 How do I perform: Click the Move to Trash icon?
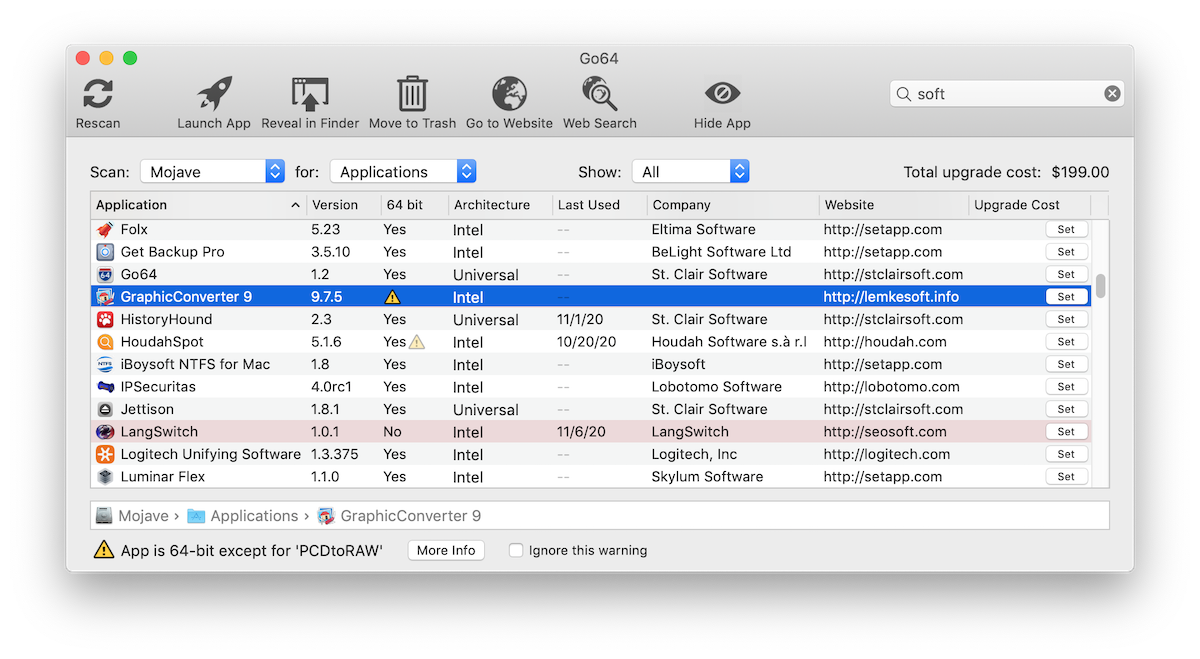[412, 95]
